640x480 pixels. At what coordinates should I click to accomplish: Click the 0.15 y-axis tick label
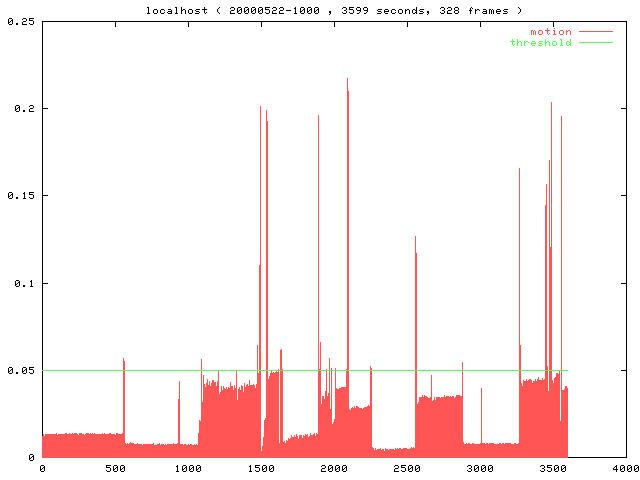pyautogui.click(x=21, y=195)
